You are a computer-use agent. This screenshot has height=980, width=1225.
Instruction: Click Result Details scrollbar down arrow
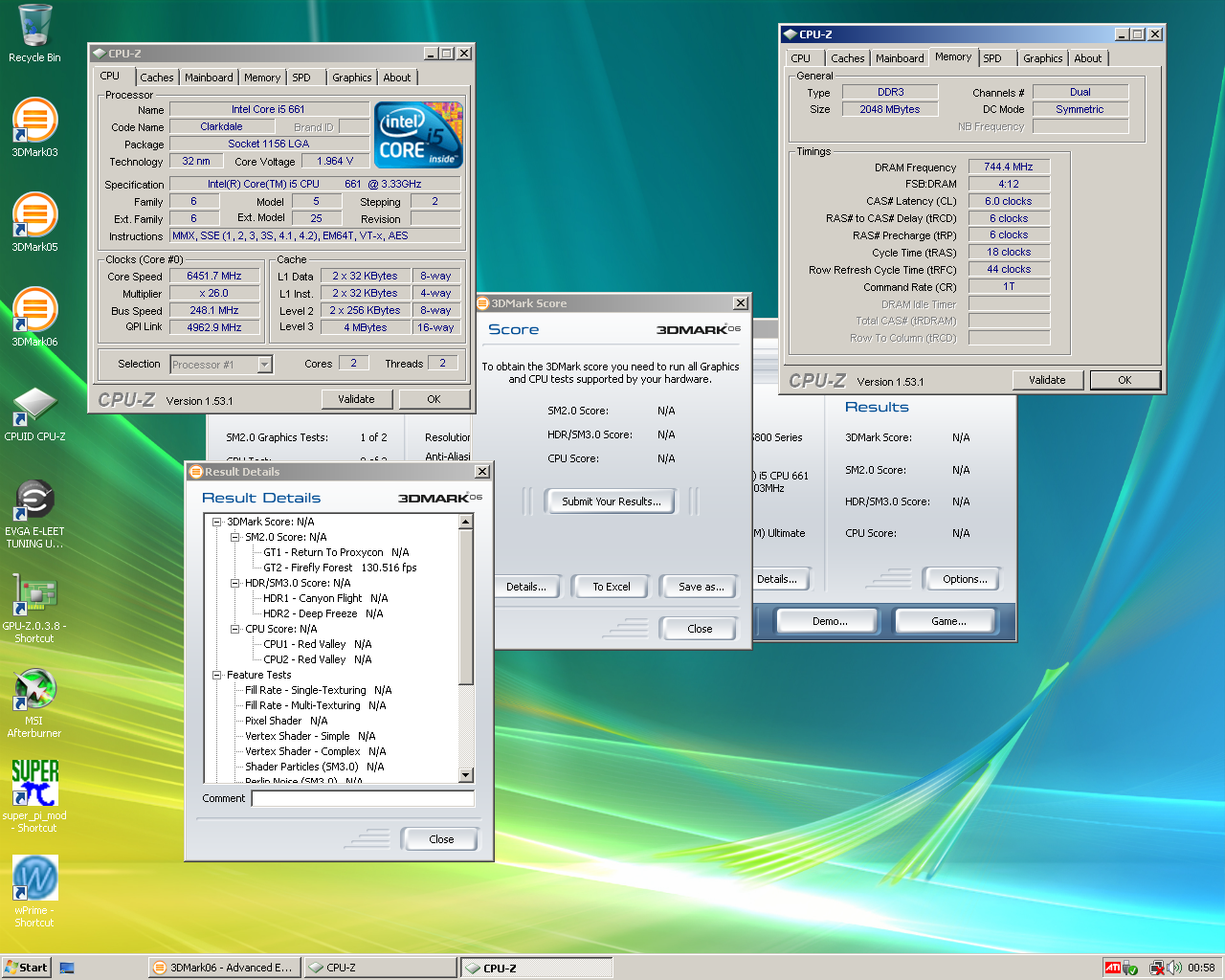coord(466,775)
